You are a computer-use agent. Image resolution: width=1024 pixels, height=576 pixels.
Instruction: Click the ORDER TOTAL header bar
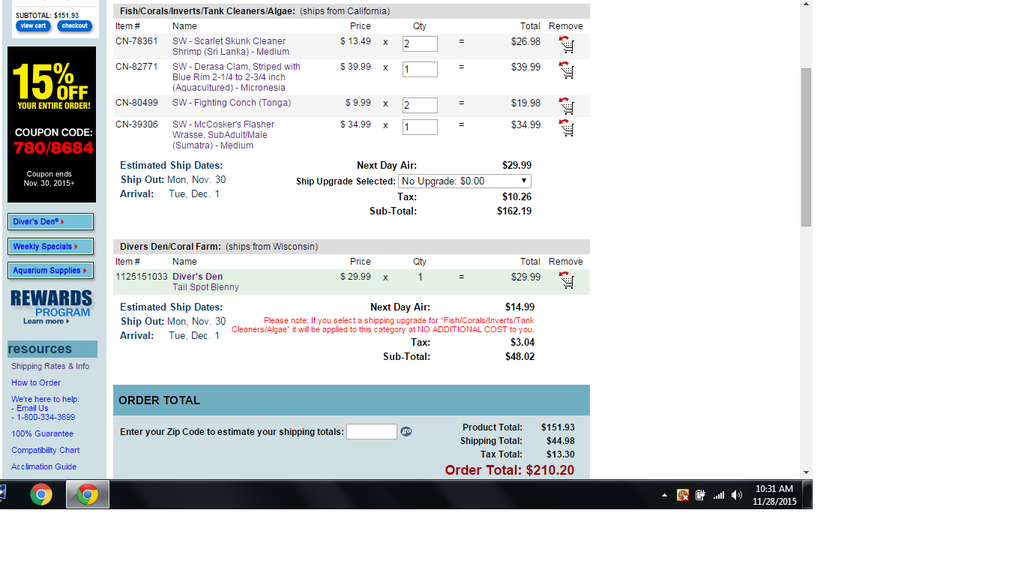tap(351, 400)
